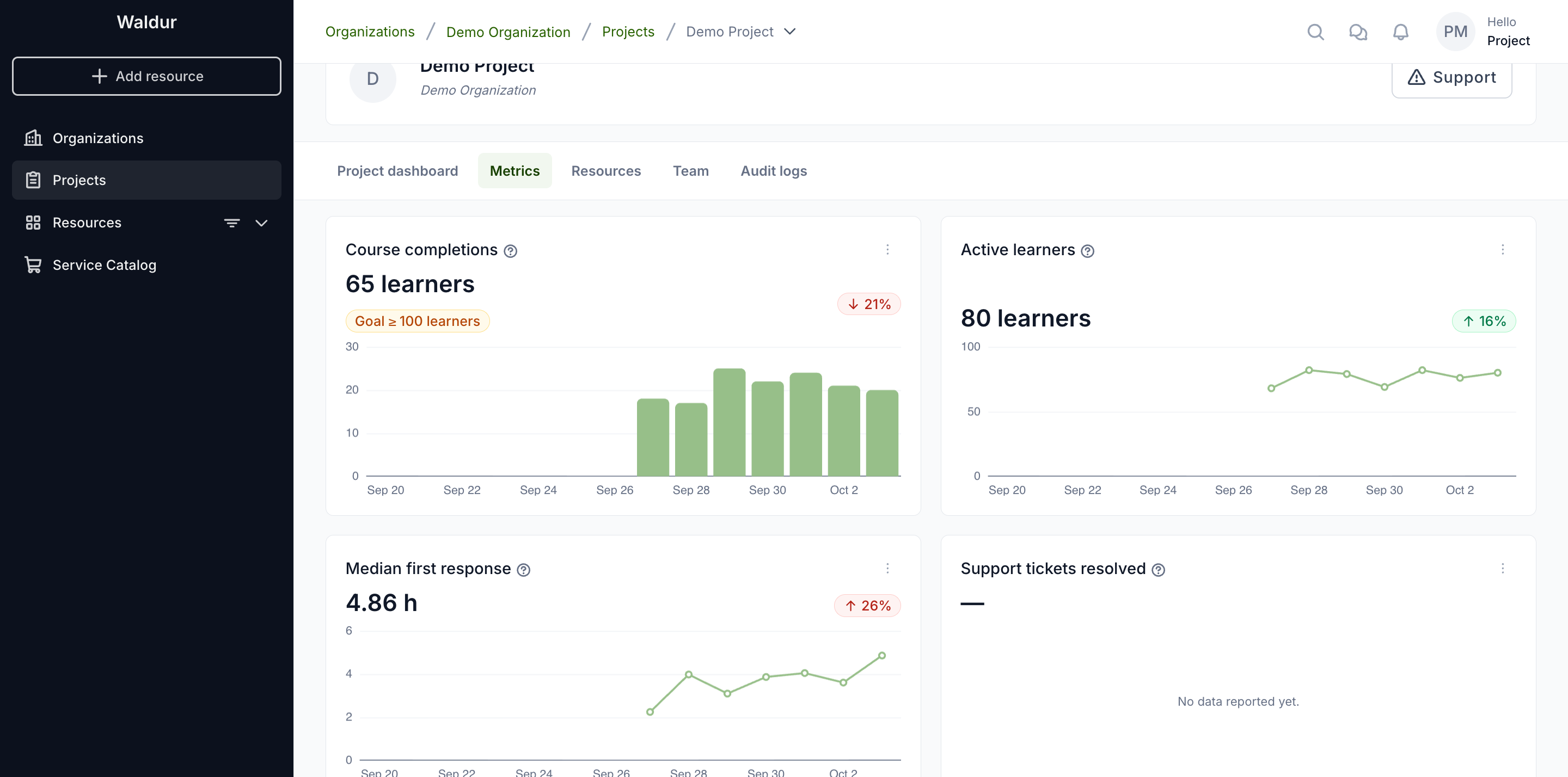This screenshot has width=1568, height=777.
Task: Click the Service Catalog cart icon
Action: 33,264
